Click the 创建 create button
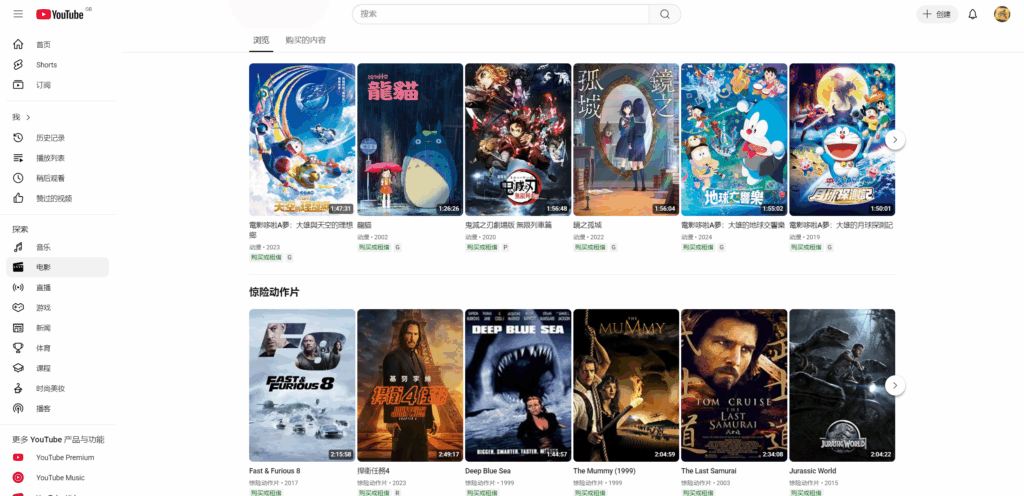 click(937, 14)
